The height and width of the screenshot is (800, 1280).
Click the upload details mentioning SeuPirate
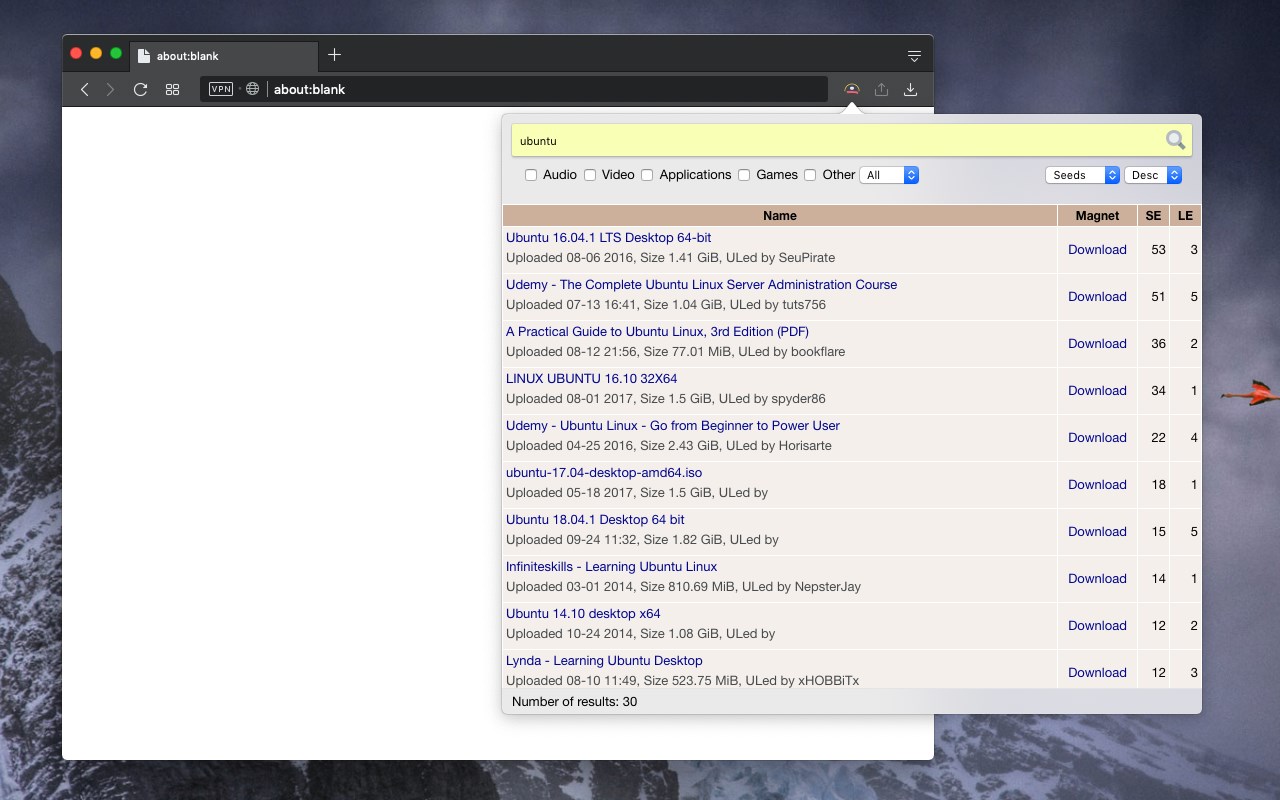pos(670,258)
